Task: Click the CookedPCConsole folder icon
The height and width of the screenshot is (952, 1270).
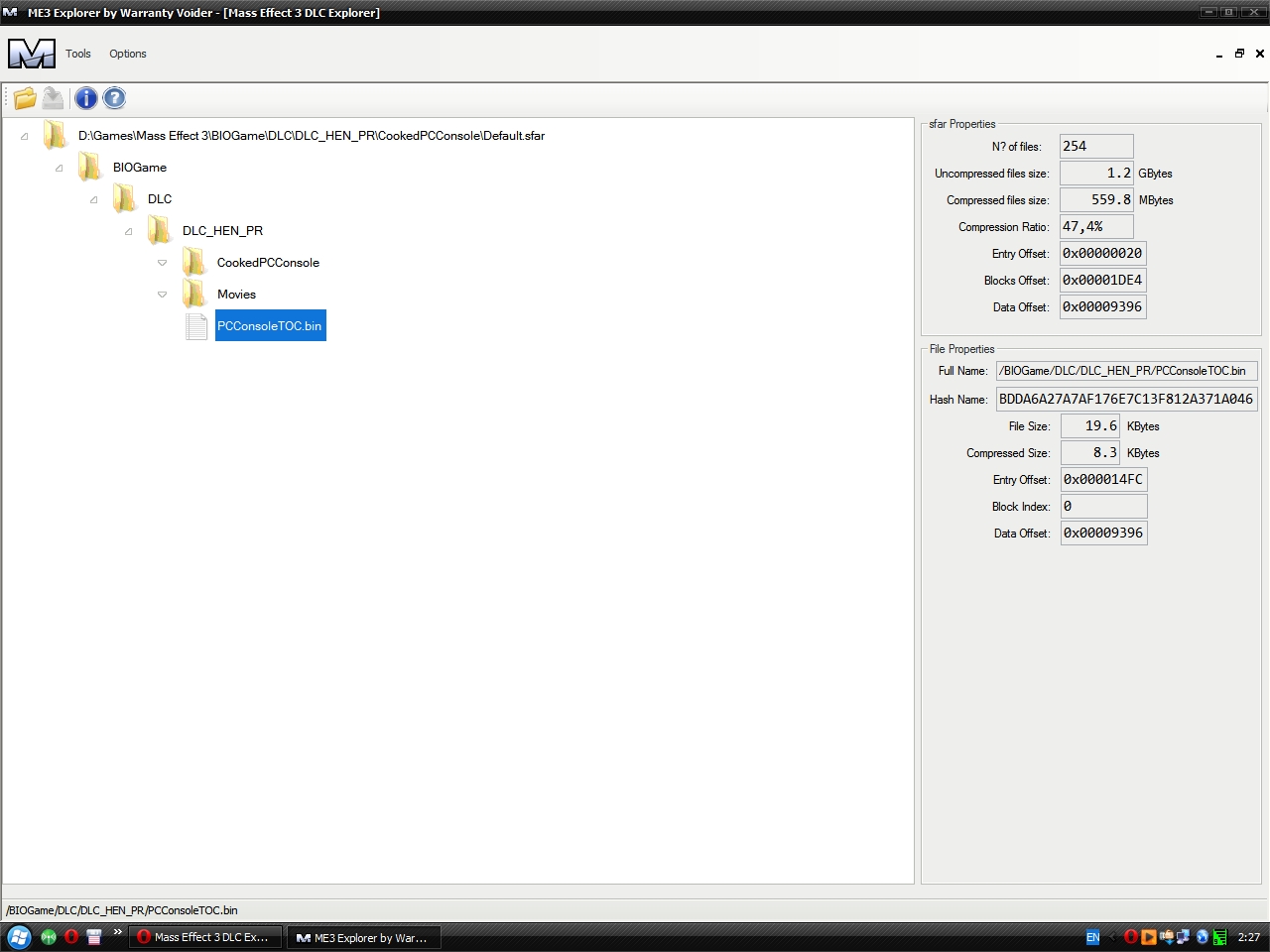Action: tap(194, 263)
